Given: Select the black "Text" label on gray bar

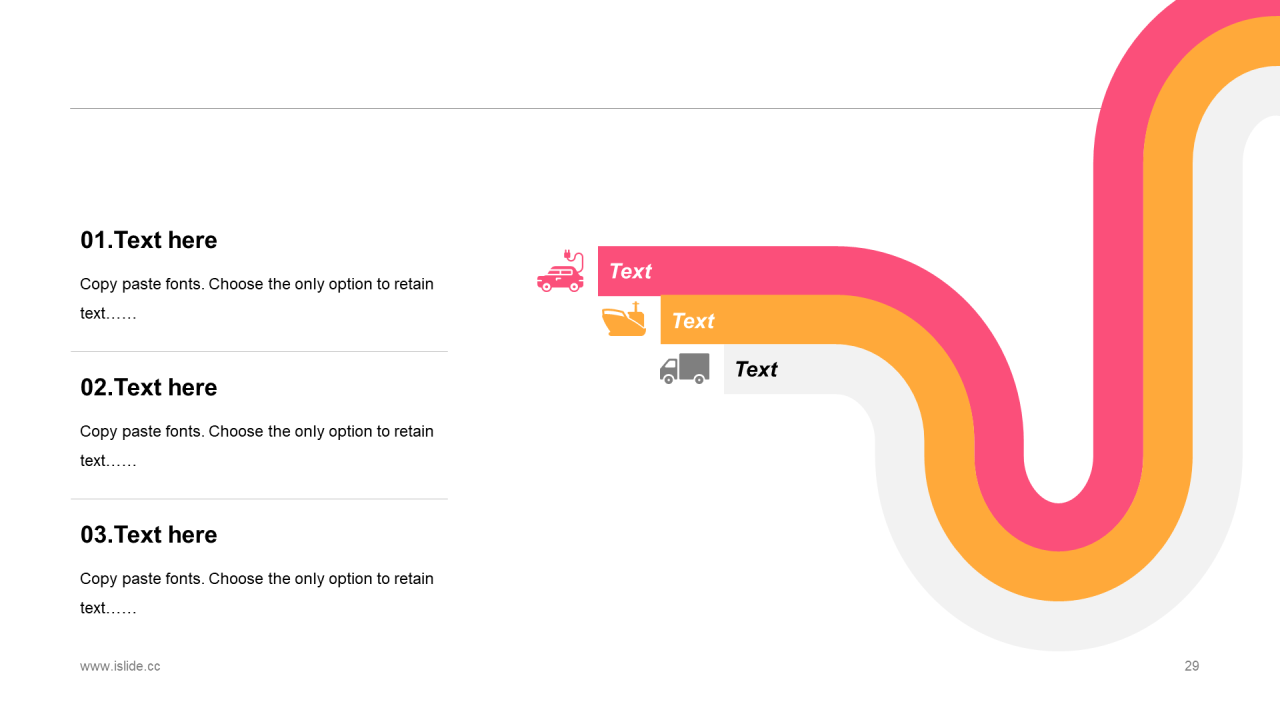Looking at the screenshot, I should (x=756, y=369).
